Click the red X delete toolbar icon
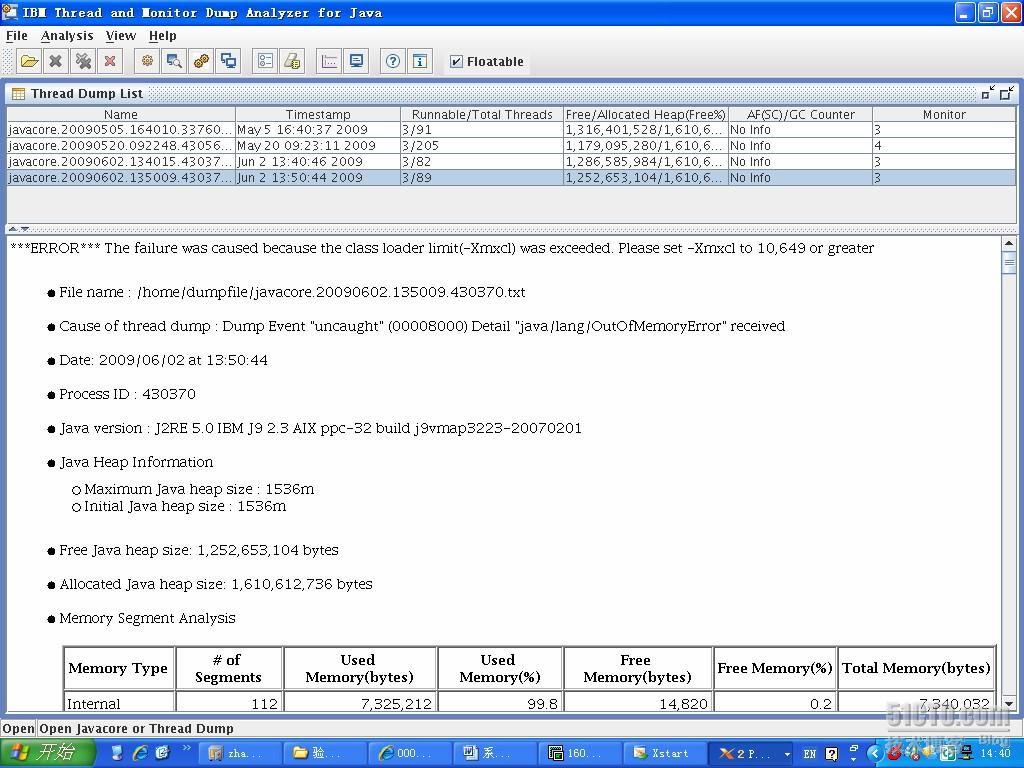Image resolution: width=1024 pixels, height=768 pixels. tap(110, 61)
